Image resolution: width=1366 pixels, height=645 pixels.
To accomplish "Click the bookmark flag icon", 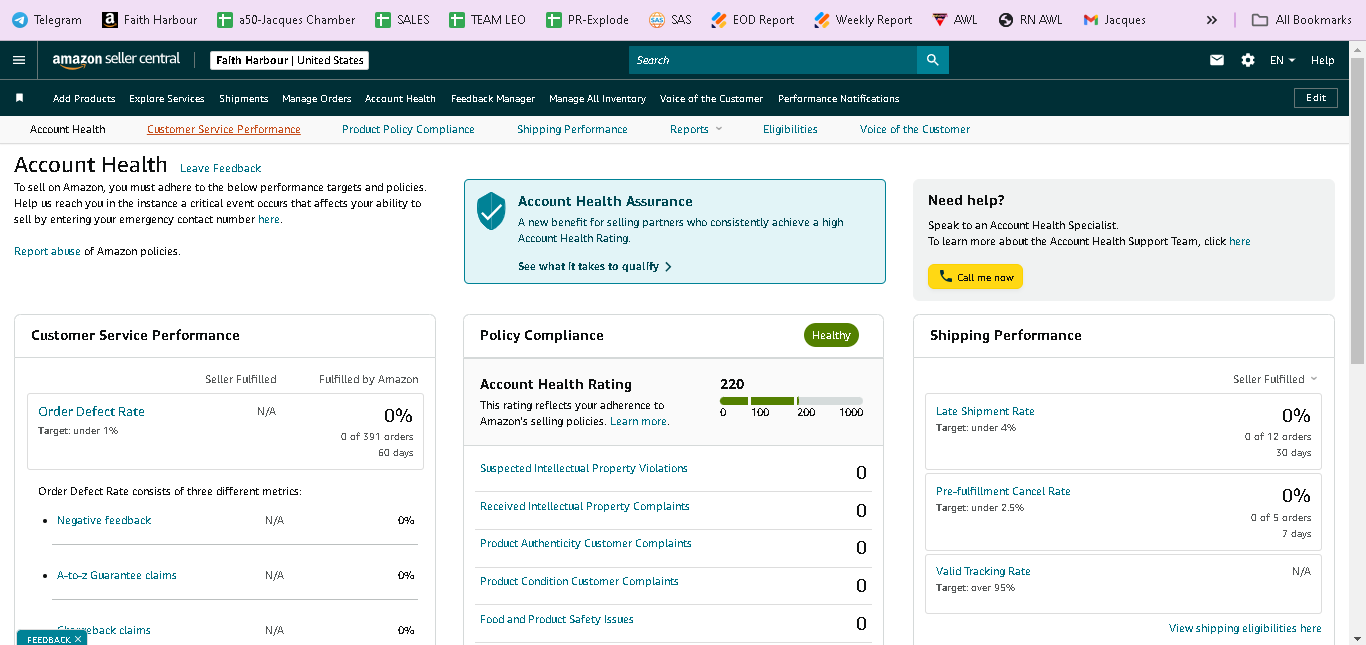I will pos(19,98).
